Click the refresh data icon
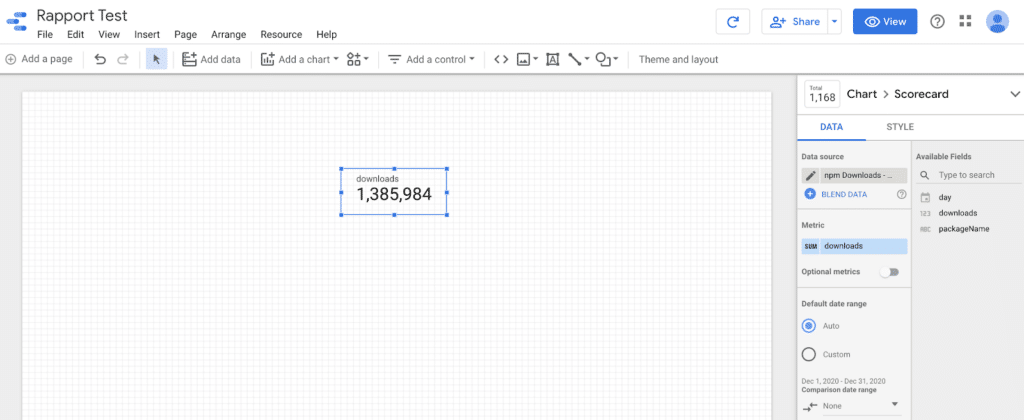The image size is (1024, 420). pos(733,22)
